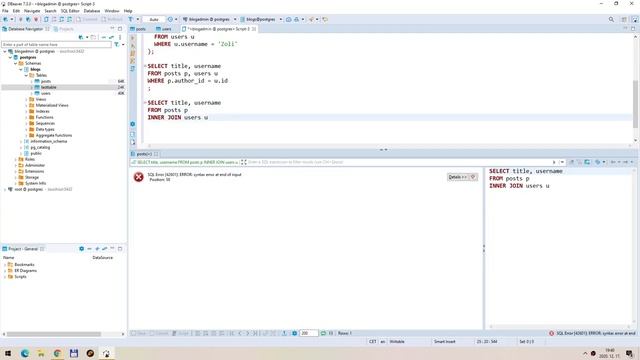This screenshot has height=360, width=640.
Task: Click the navigator filter funnel icon
Action: click(117, 44)
